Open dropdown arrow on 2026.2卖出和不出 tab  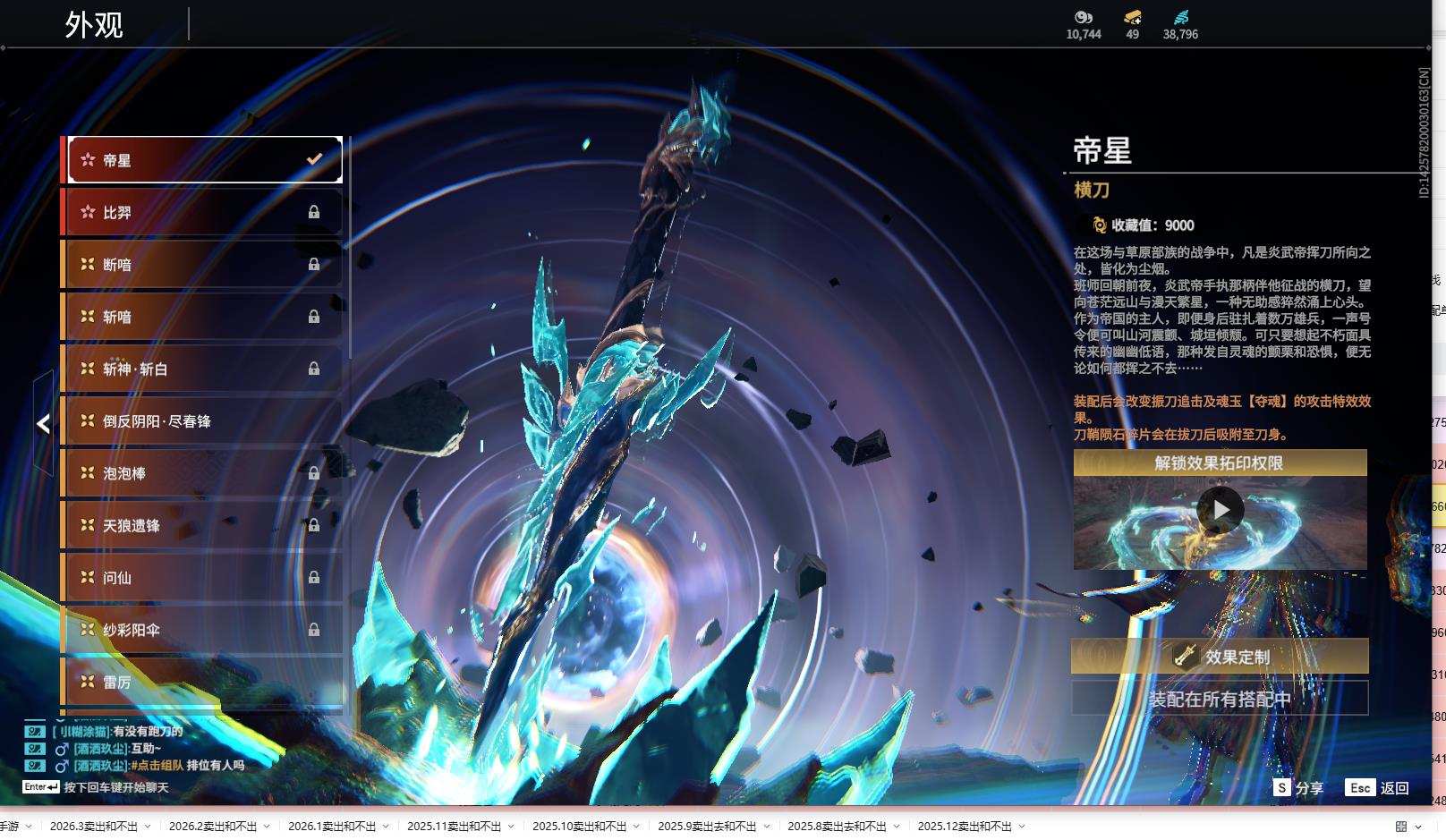click(267, 826)
